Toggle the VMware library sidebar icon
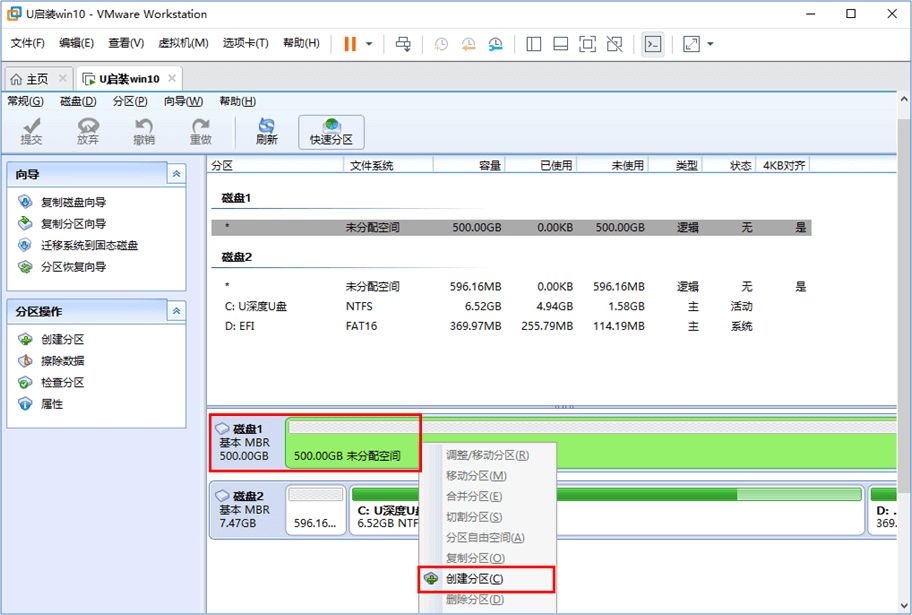Image resolution: width=912 pixels, height=615 pixels. (x=533, y=44)
